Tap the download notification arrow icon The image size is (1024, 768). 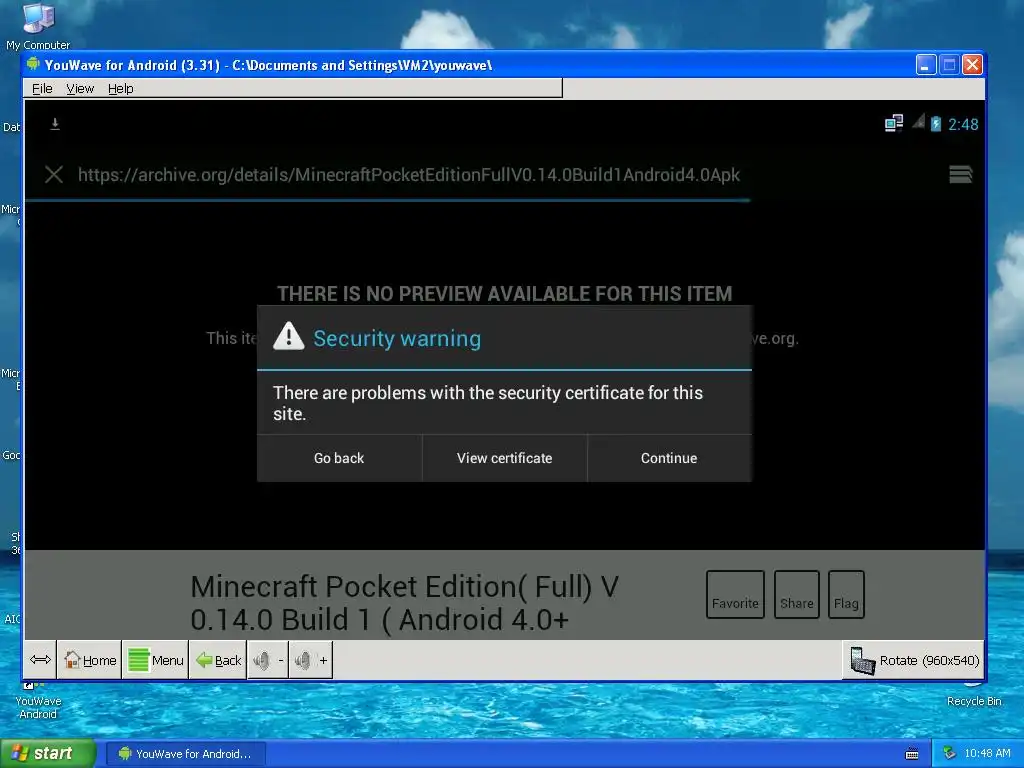click(x=55, y=124)
